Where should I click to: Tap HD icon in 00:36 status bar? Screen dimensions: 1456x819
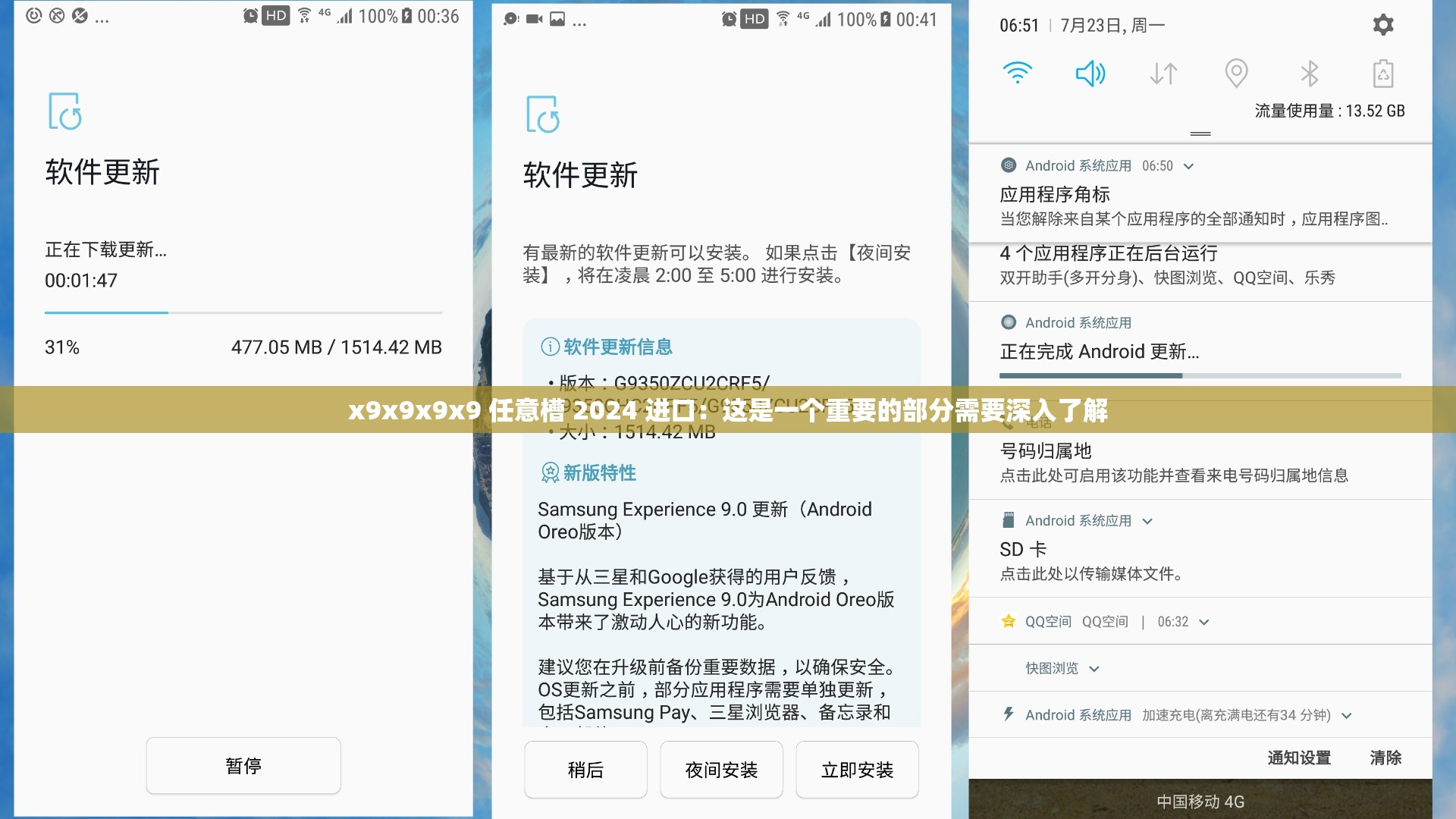[276, 16]
